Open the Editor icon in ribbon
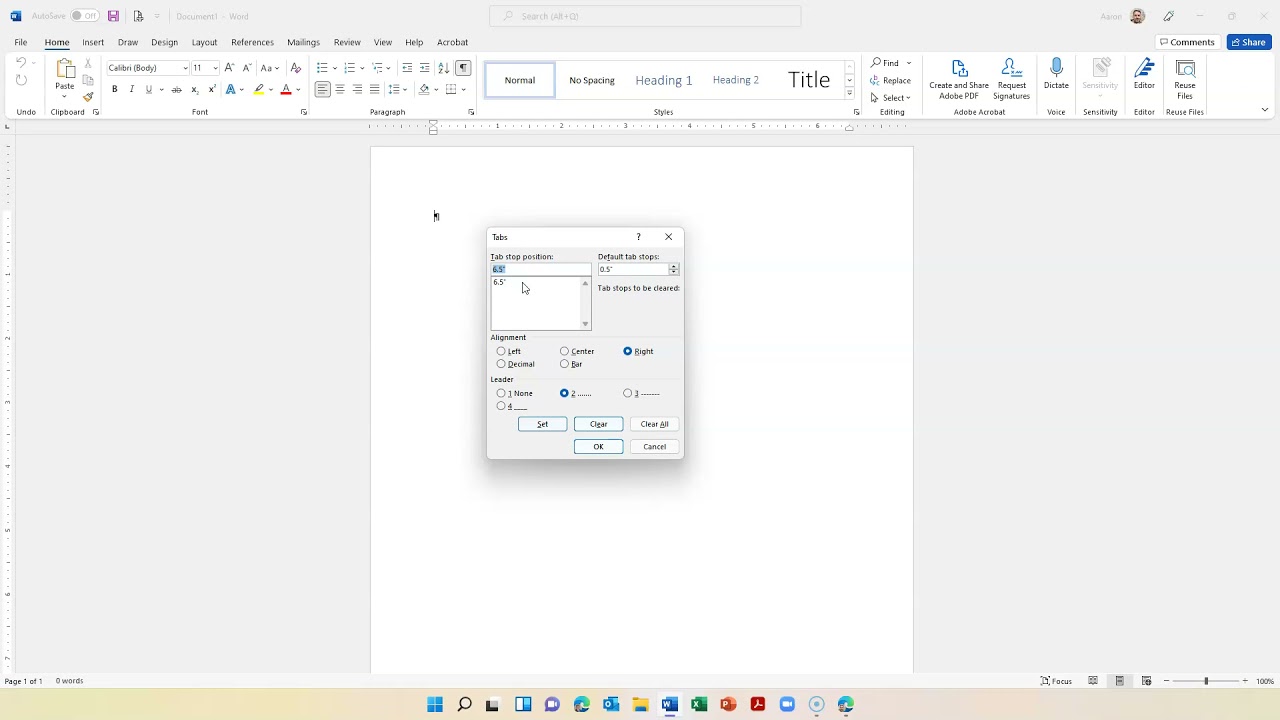The height and width of the screenshot is (720, 1280). [1144, 68]
